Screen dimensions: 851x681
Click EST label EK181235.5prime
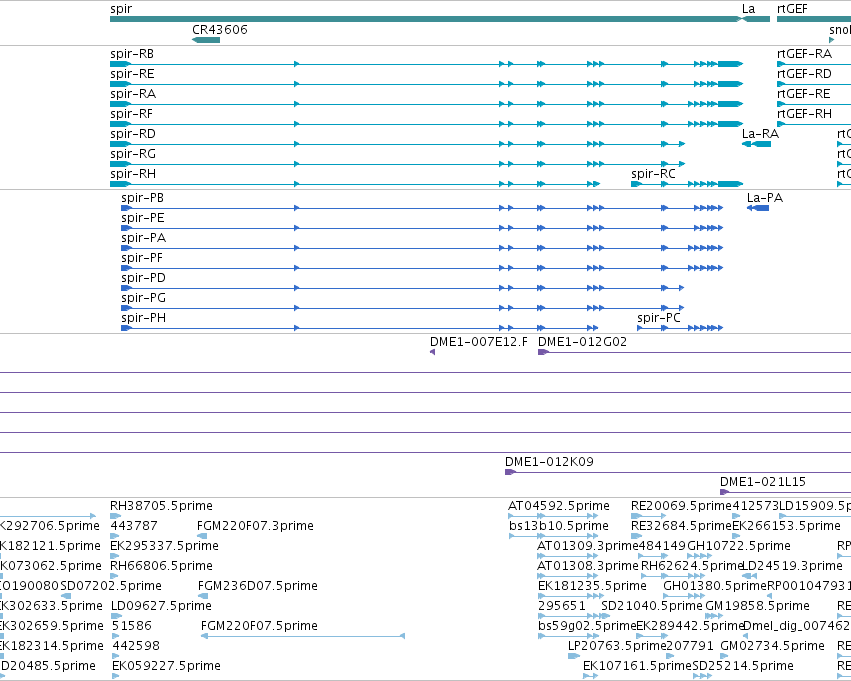pos(592,586)
